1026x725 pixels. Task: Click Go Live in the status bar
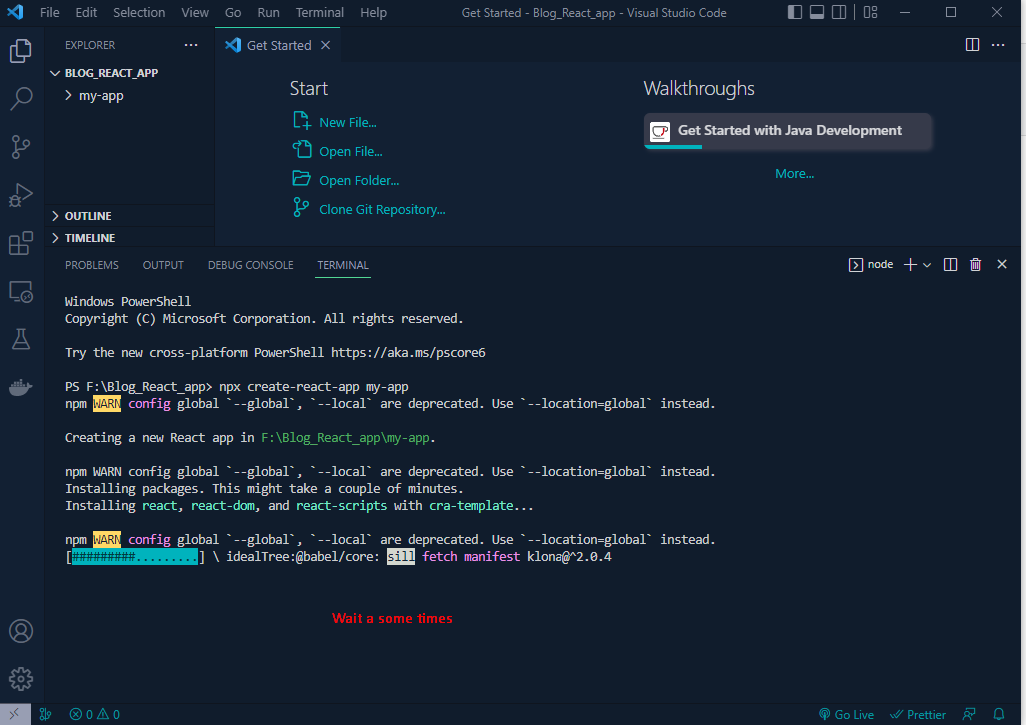pyautogui.click(x=846, y=715)
